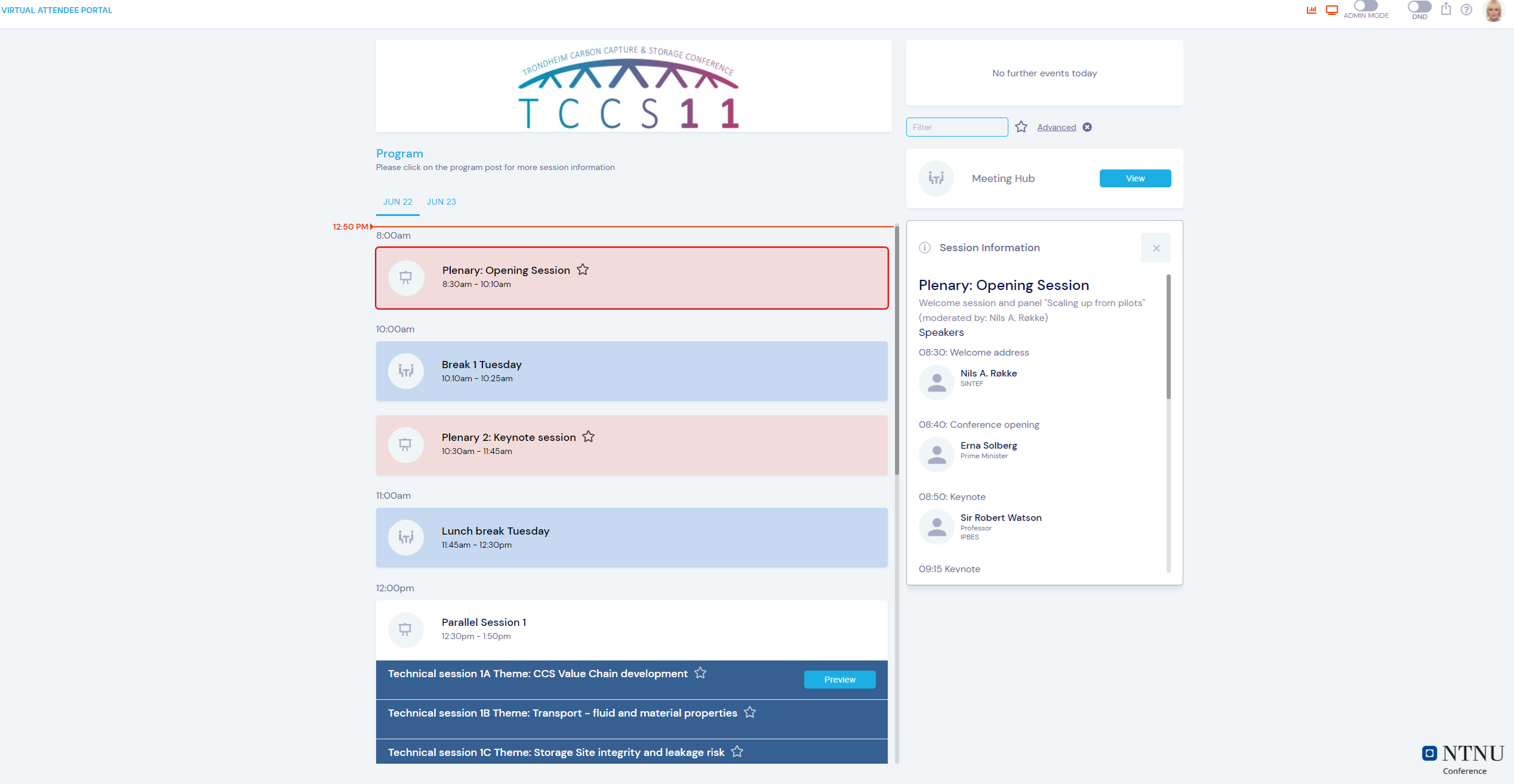
Task: Star the Plenary 2: Keynote session
Action: click(589, 437)
